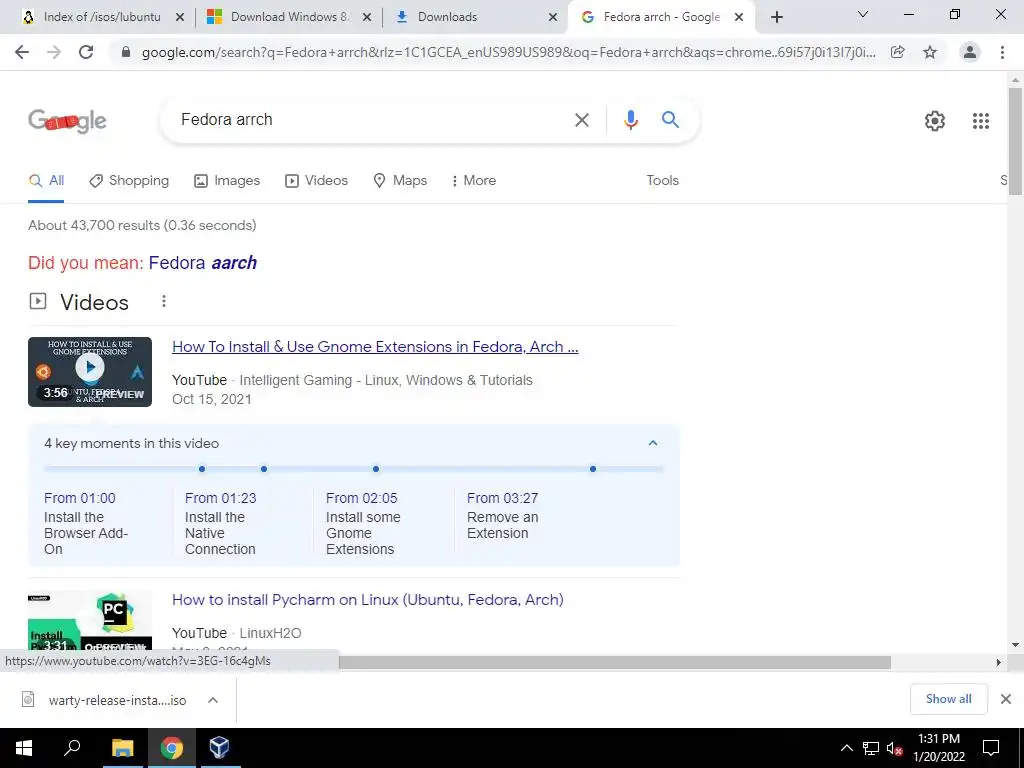Open a new tab with plus button
The height and width of the screenshot is (768, 1024).
776,17
